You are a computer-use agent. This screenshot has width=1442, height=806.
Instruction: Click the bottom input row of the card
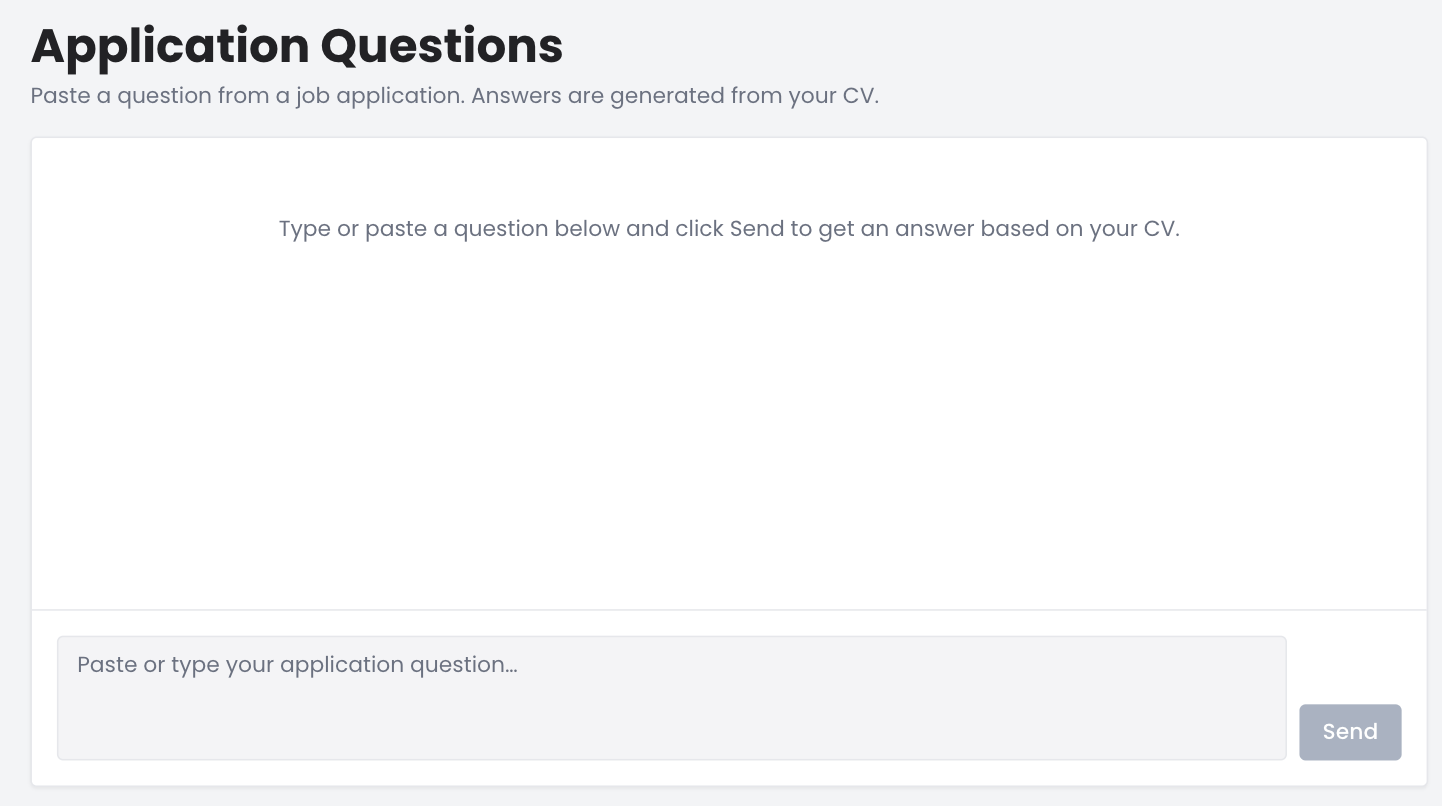(x=728, y=697)
